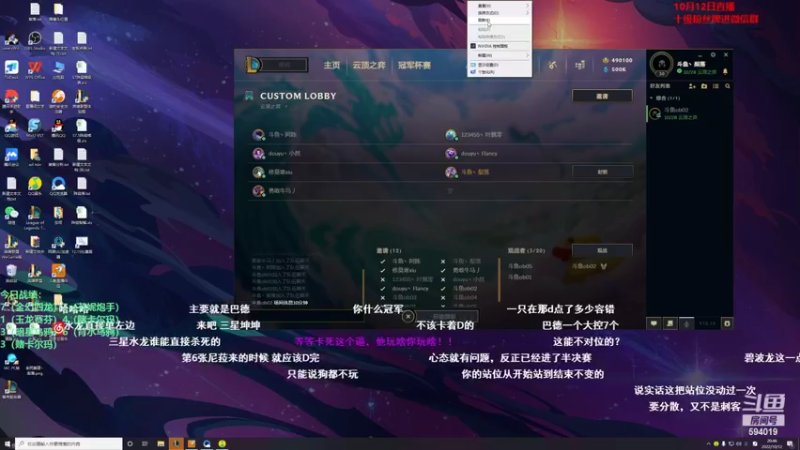The width and height of the screenshot is (800, 450).
Task: Click the start game button at the lobby bottom
Action: (x=444, y=317)
